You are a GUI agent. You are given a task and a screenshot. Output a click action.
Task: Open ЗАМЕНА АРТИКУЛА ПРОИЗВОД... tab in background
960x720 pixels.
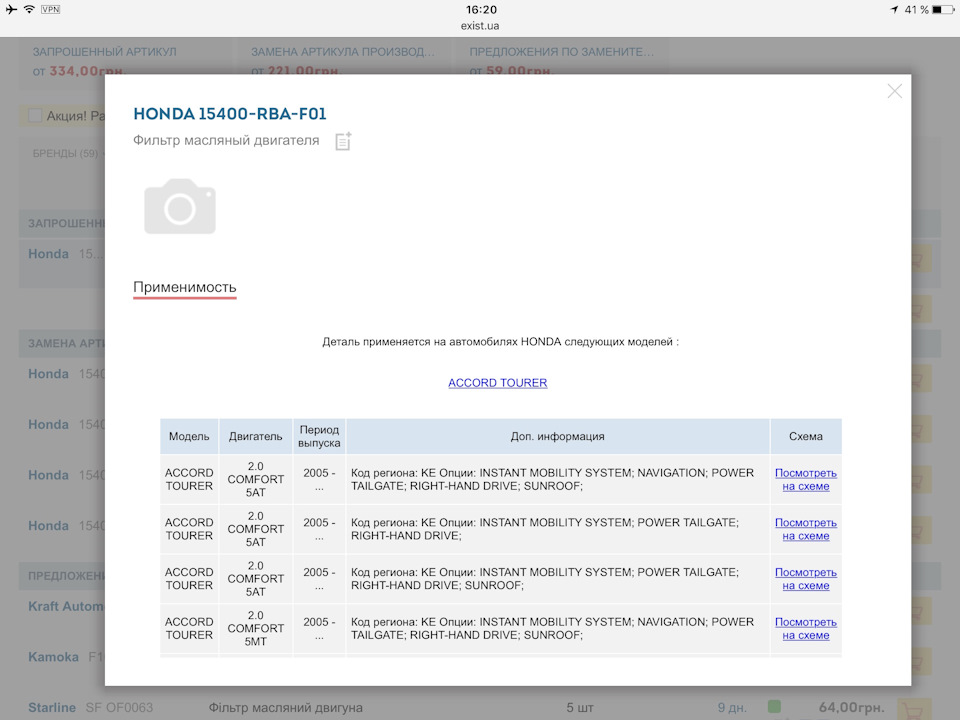pos(343,52)
